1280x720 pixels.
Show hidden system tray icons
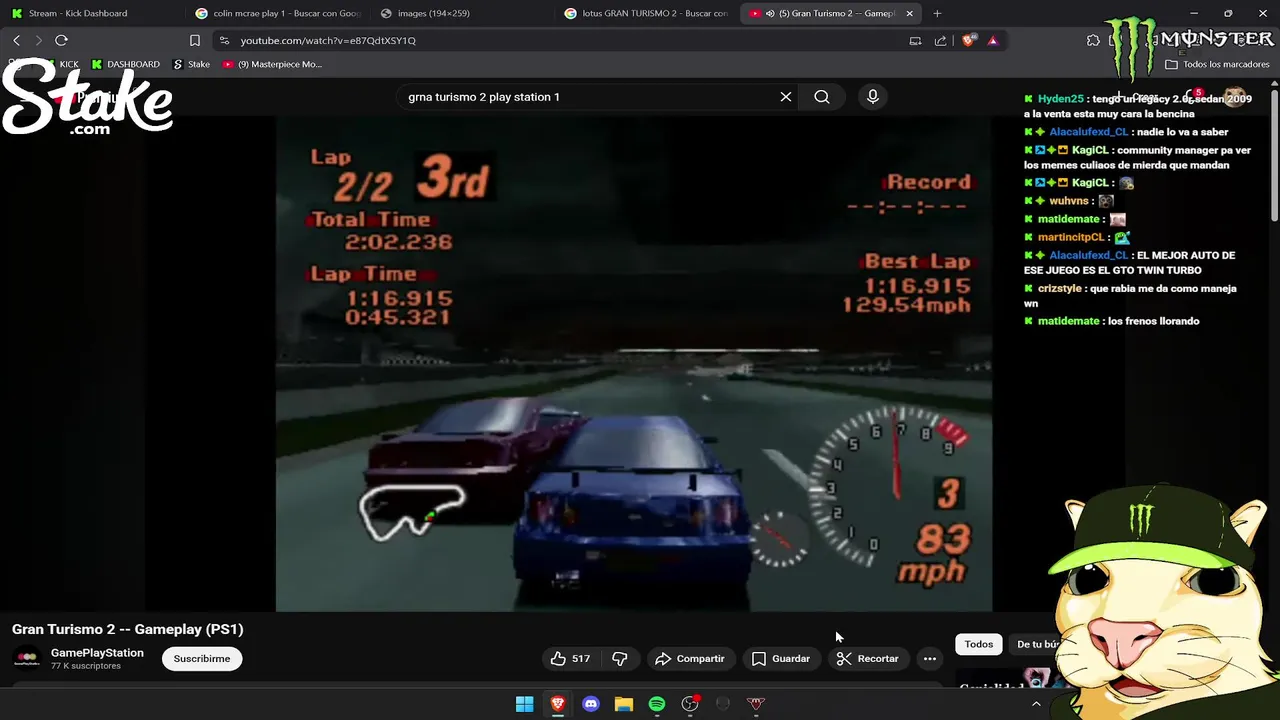tap(1036, 704)
